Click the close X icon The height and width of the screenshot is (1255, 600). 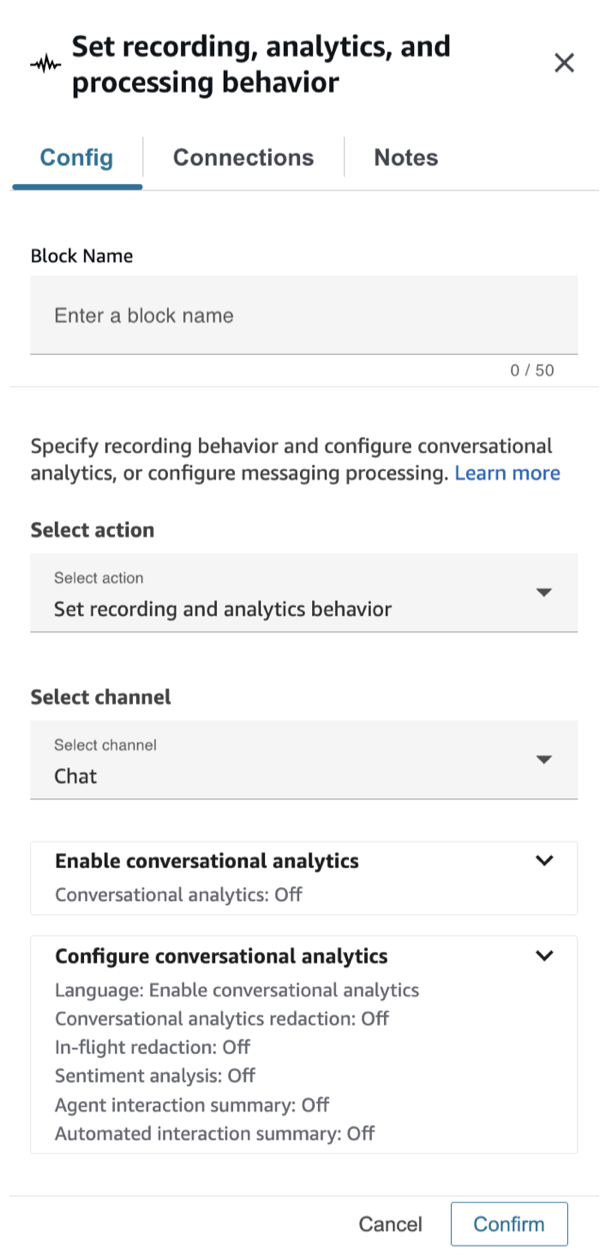[x=564, y=62]
